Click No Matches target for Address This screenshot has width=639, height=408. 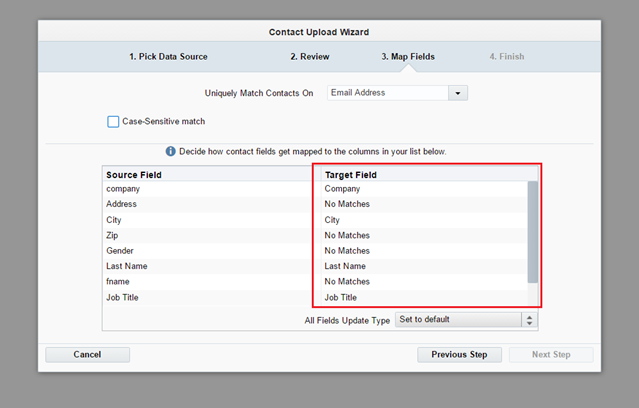click(x=424, y=204)
